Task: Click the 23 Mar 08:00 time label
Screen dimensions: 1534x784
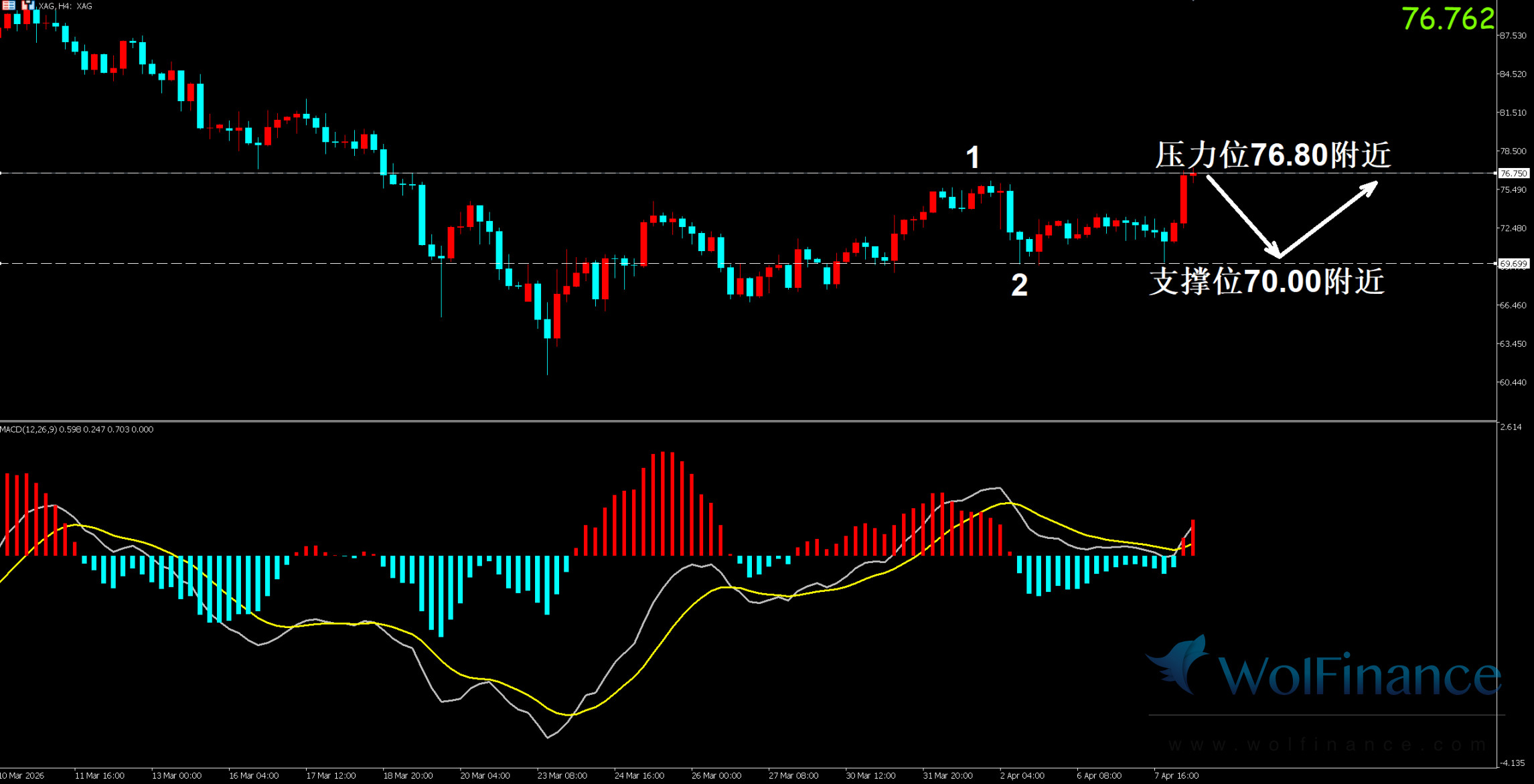Action: 562,775
